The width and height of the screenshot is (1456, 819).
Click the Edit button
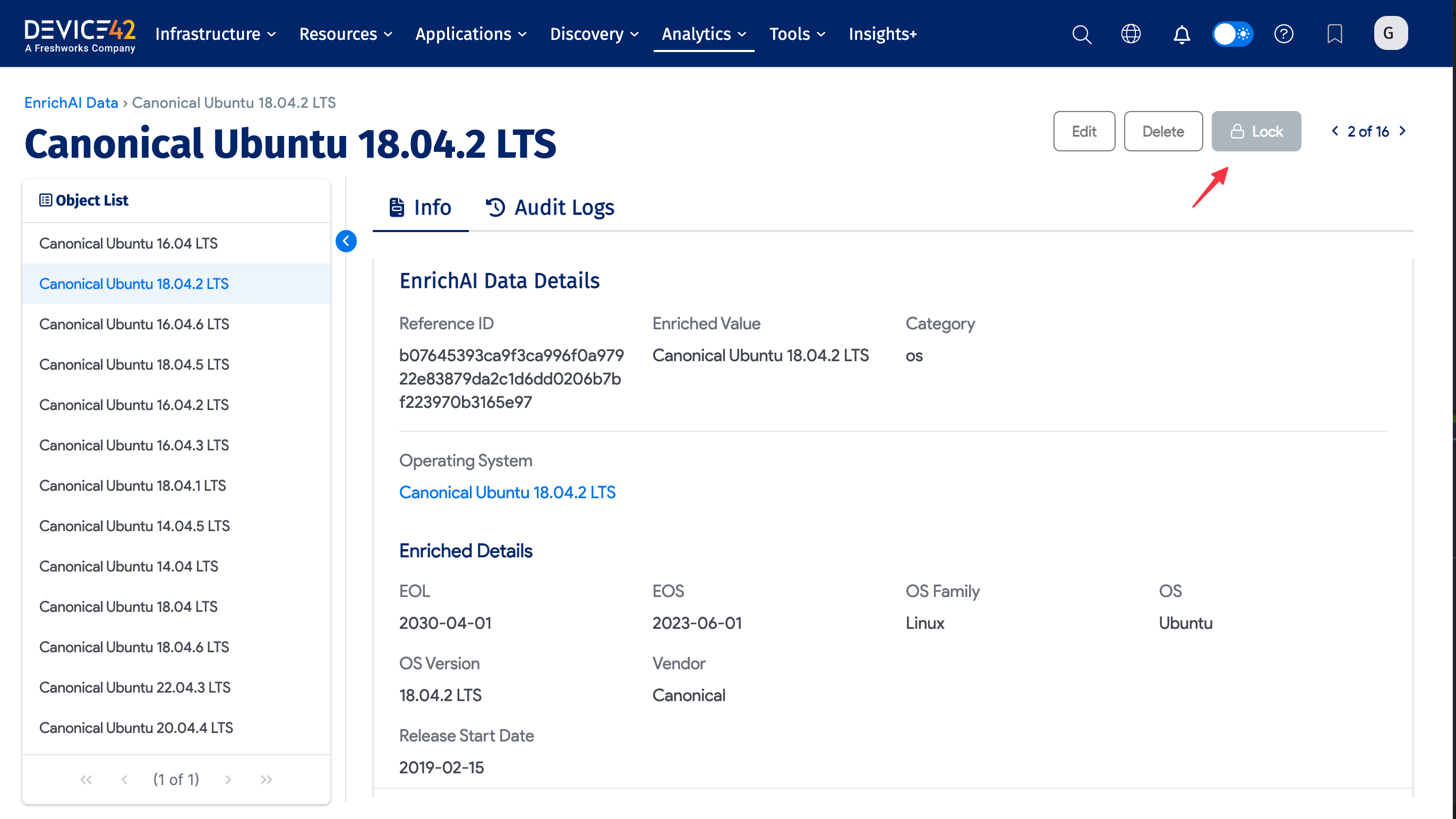click(1084, 131)
